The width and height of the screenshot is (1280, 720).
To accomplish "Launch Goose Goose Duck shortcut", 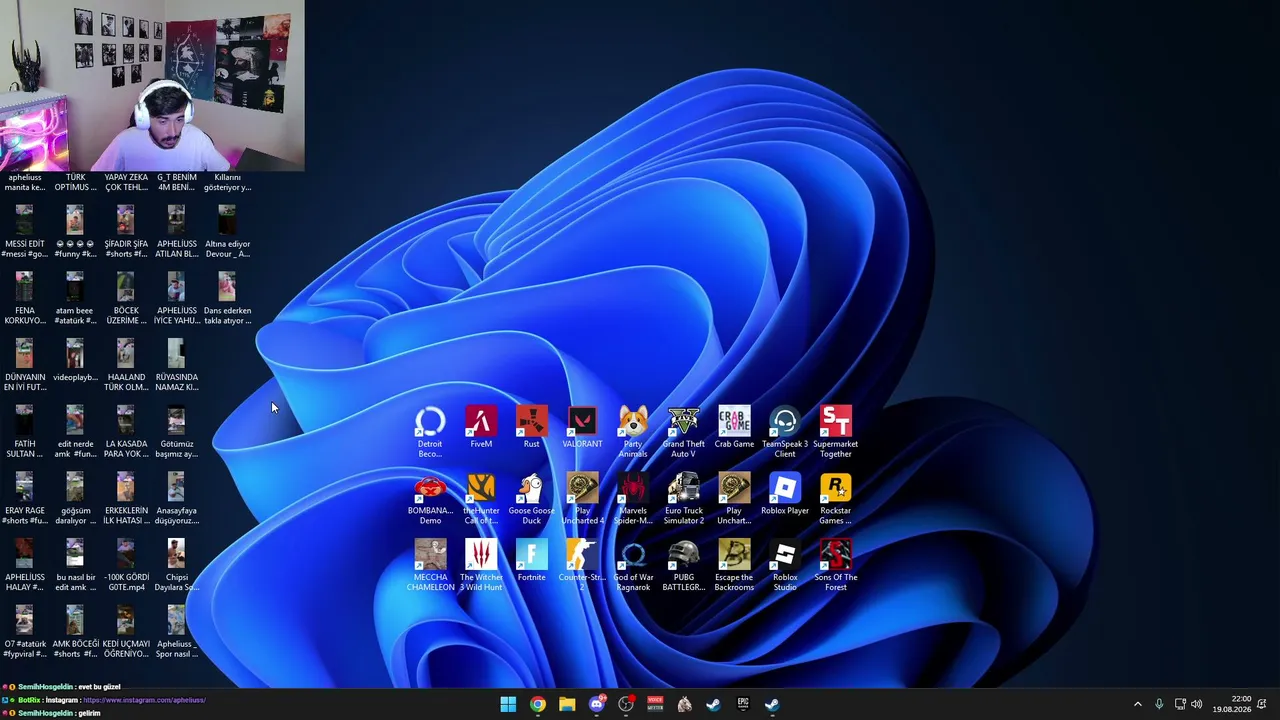I will coord(531,498).
